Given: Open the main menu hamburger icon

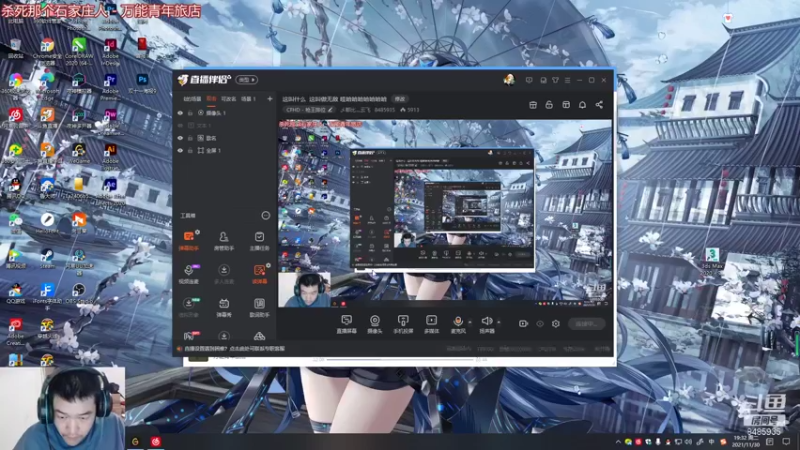Looking at the screenshot, I should point(567,80).
